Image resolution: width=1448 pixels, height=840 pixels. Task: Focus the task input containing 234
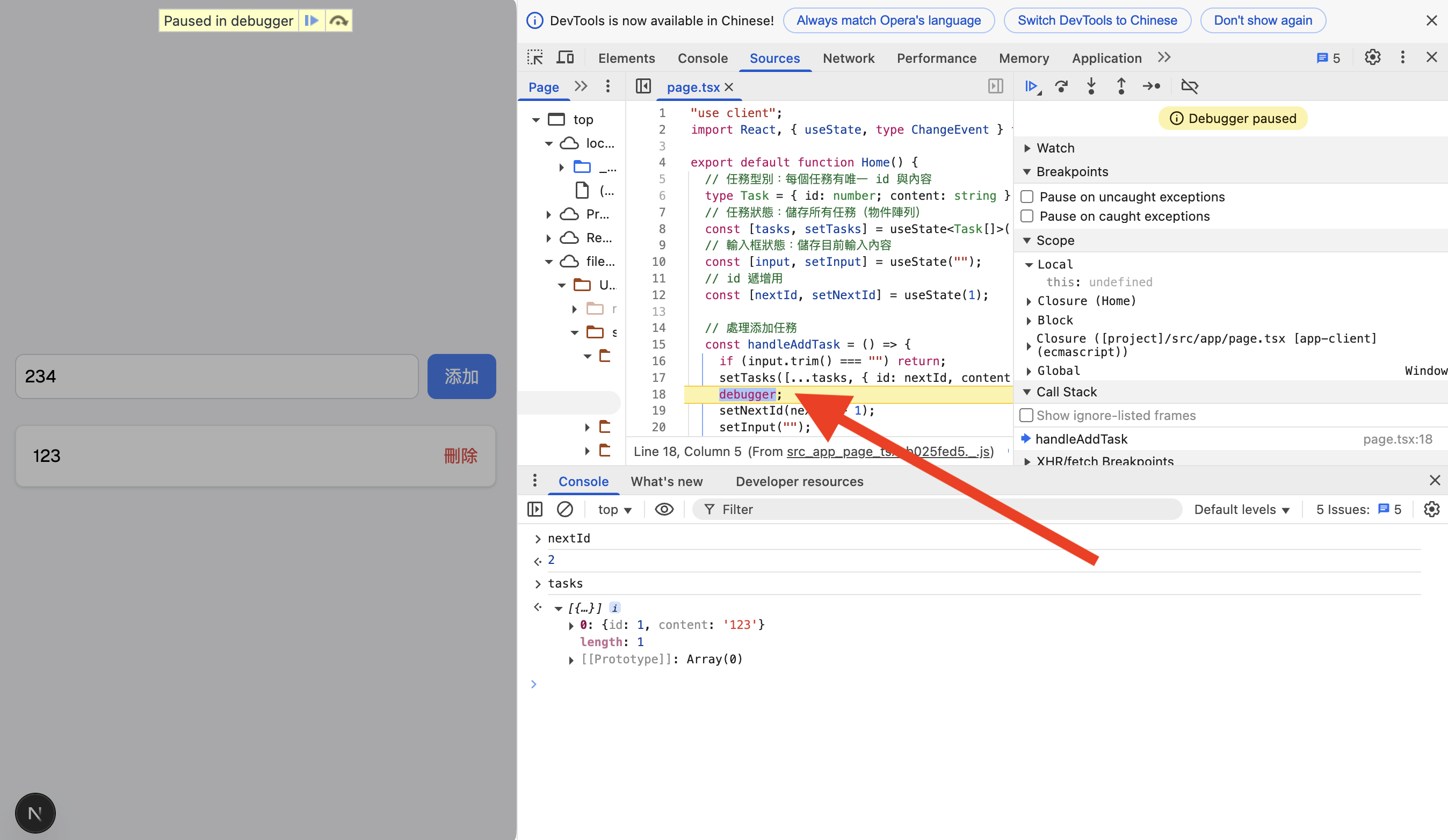tap(216, 376)
